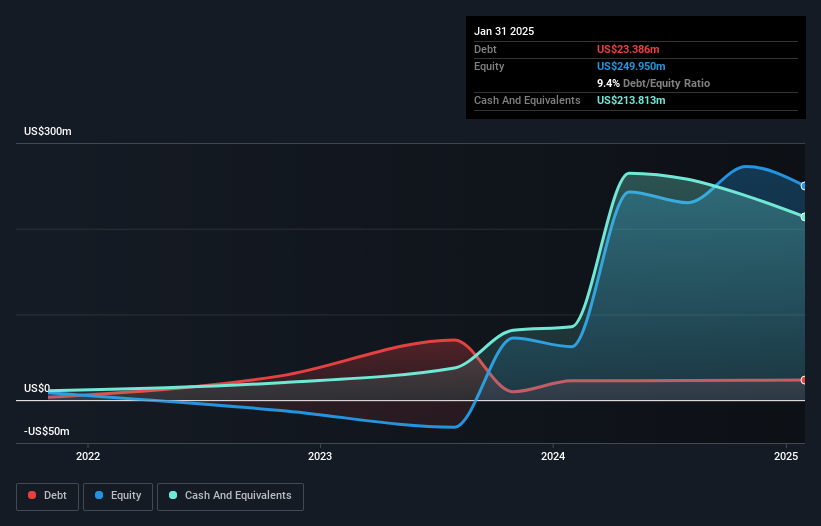Click Cash And Equivalents label in tooltip
This screenshot has width=821, height=526.
pyautogui.click(x=527, y=100)
